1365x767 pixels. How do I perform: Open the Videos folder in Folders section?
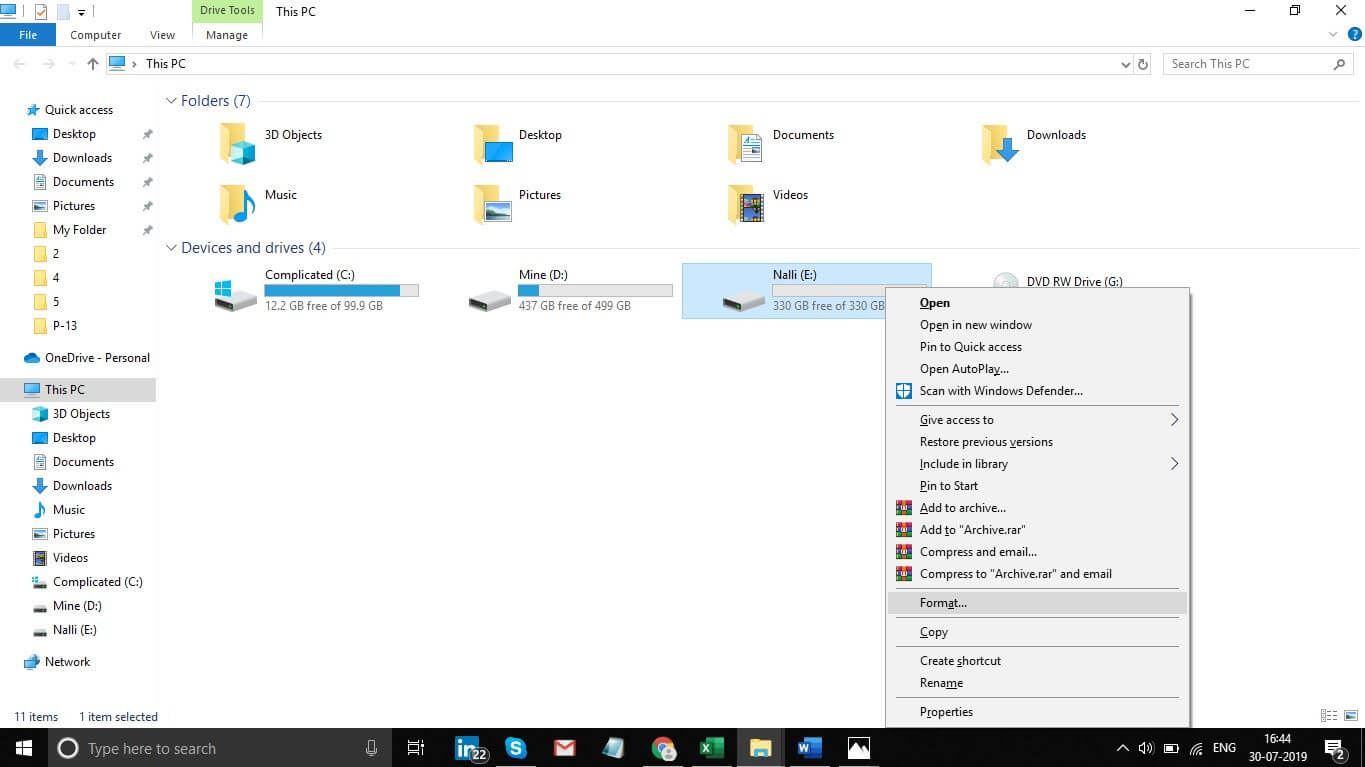click(747, 204)
